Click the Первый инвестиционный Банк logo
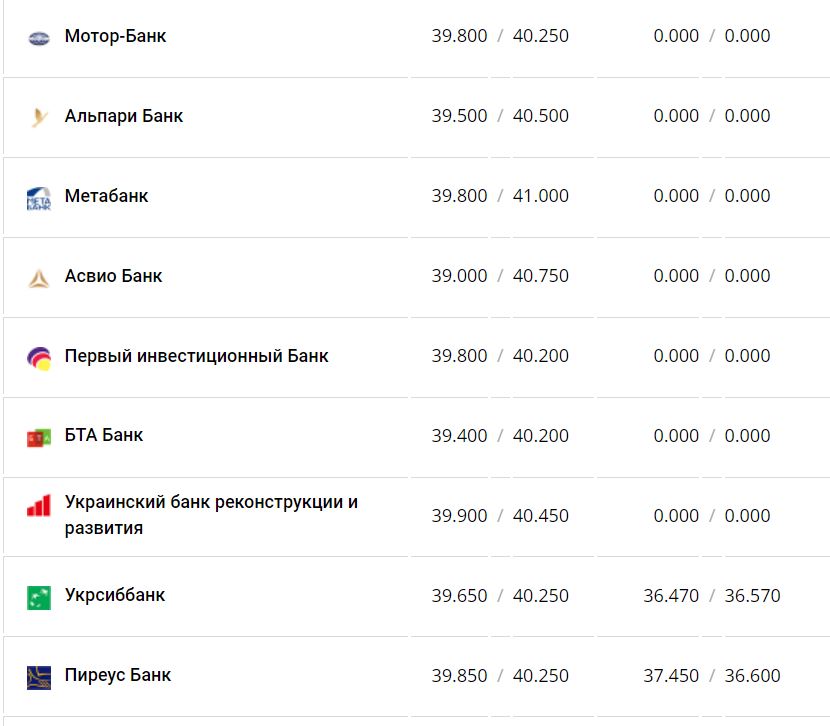 pos(38,358)
